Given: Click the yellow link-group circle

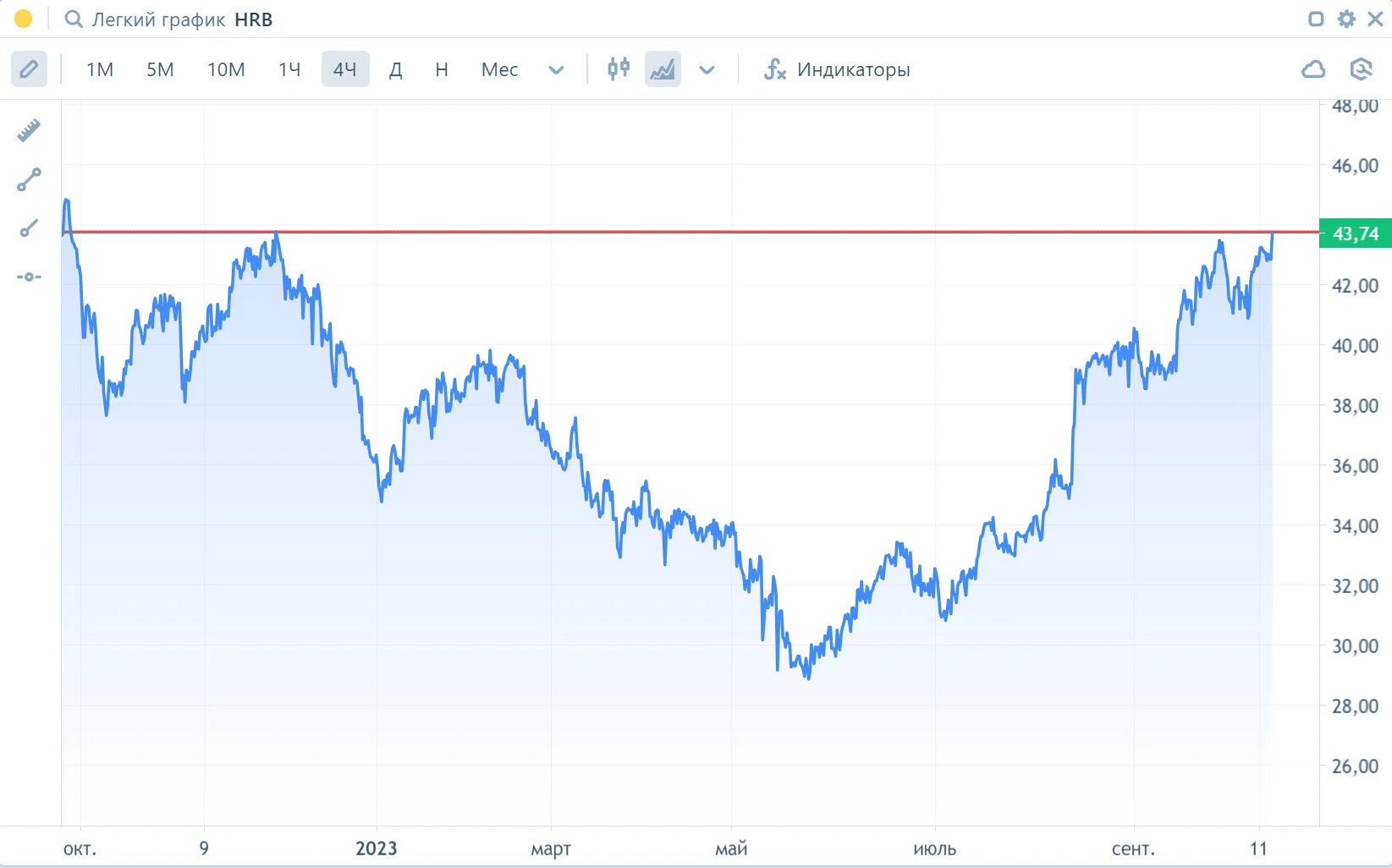Looking at the screenshot, I should click(24, 19).
